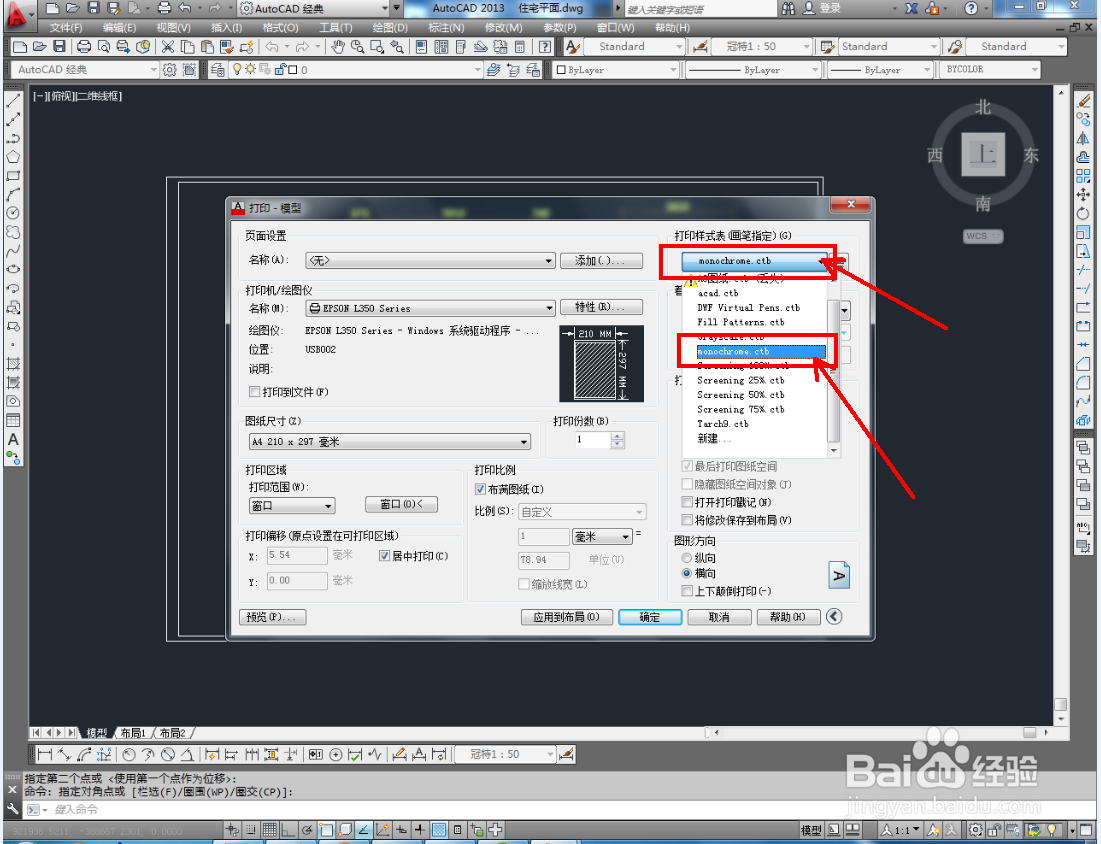Click the text style A icon

coord(573,47)
